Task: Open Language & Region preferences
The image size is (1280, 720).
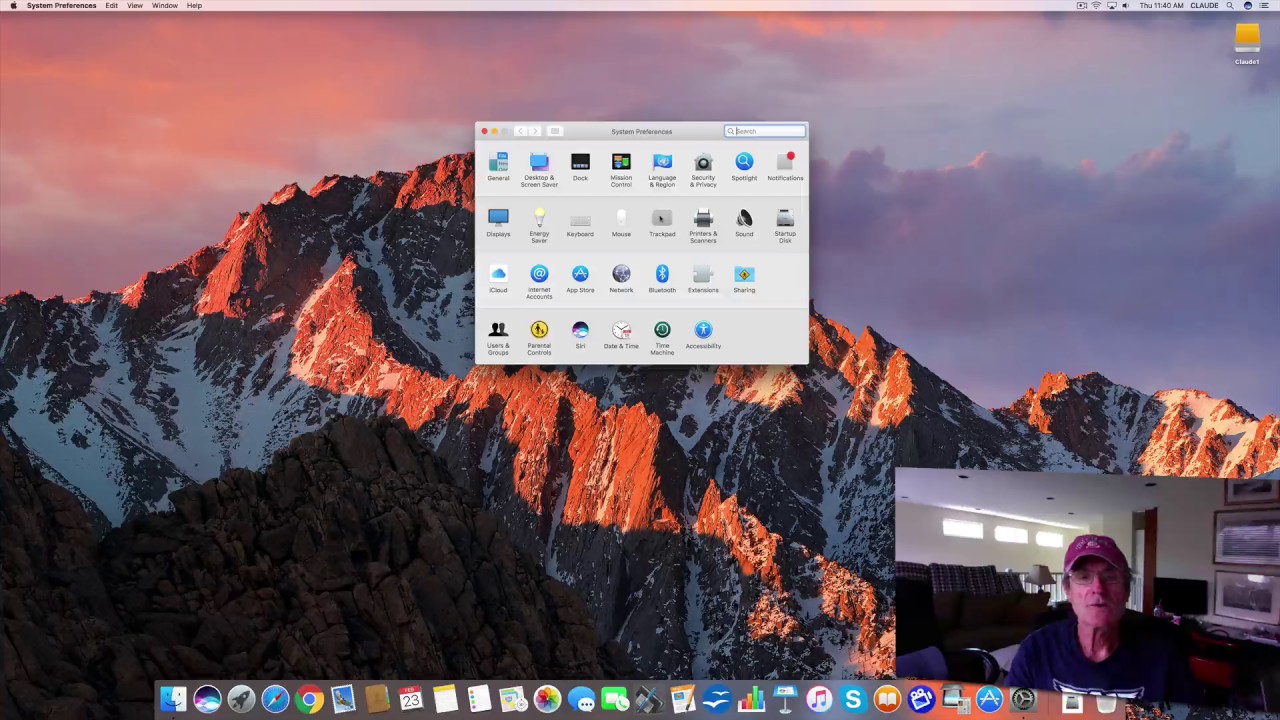Action: tap(662, 170)
